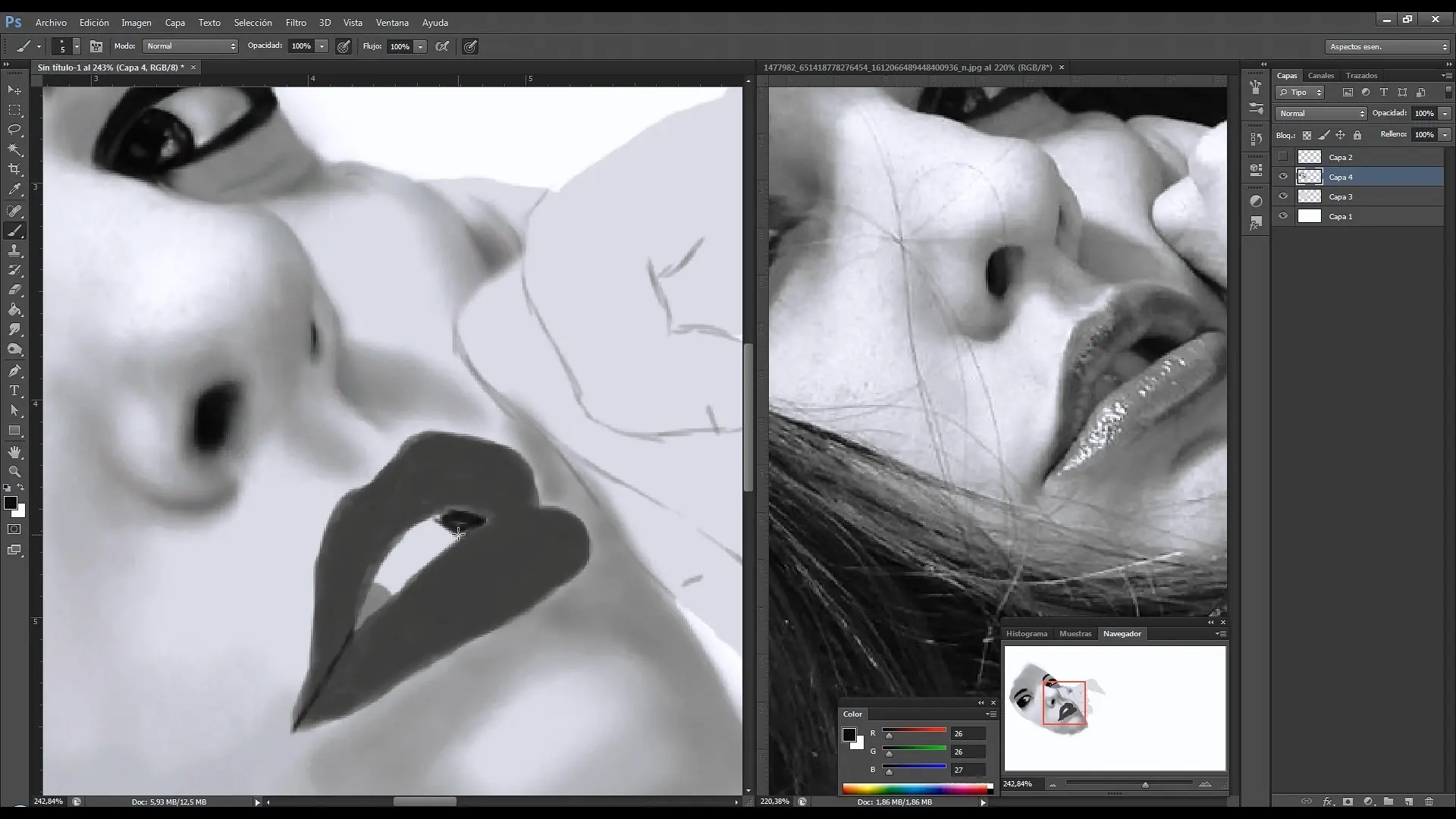The width and height of the screenshot is (1456, 819).
Task: Add layer mask icon in Layers panel
Action: [x=1348, y=802]
